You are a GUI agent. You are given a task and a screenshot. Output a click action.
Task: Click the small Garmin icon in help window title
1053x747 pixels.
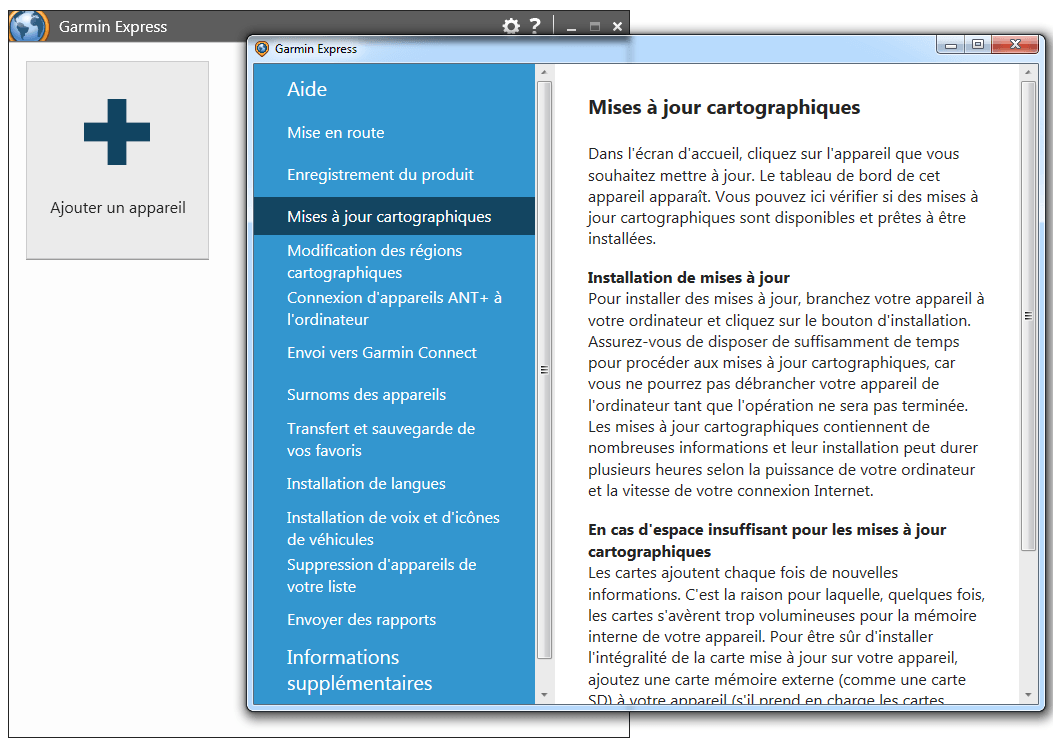click(x=262, y=48)
